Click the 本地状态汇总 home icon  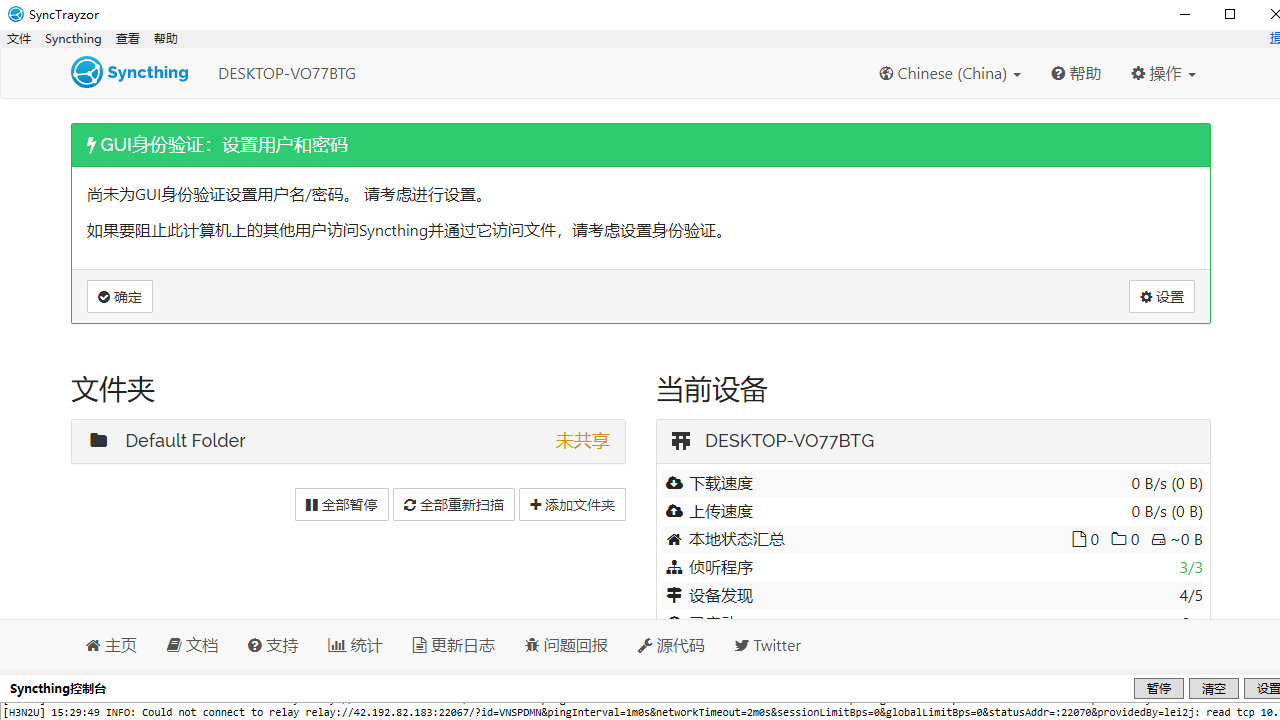click(674, 540)
